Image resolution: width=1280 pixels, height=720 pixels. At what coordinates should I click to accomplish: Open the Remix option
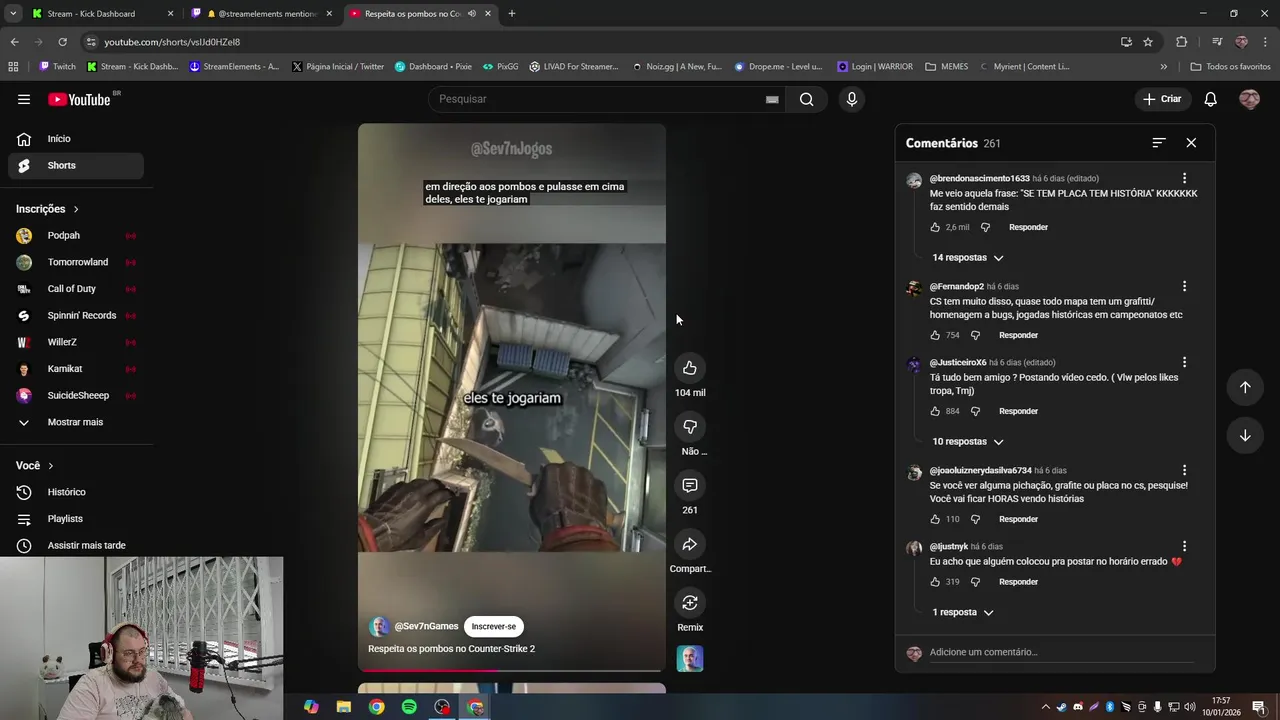pos(690,603)
